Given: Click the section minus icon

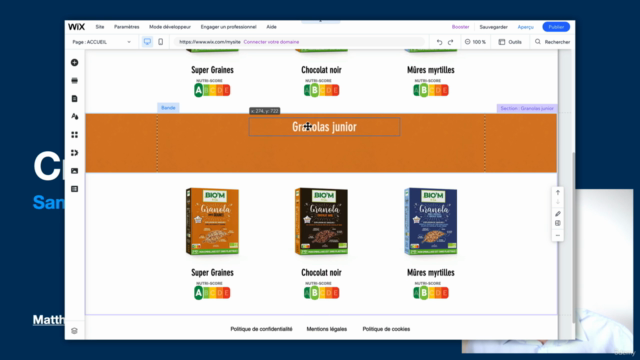Looking at the screenshot, I should pos(558,236).
